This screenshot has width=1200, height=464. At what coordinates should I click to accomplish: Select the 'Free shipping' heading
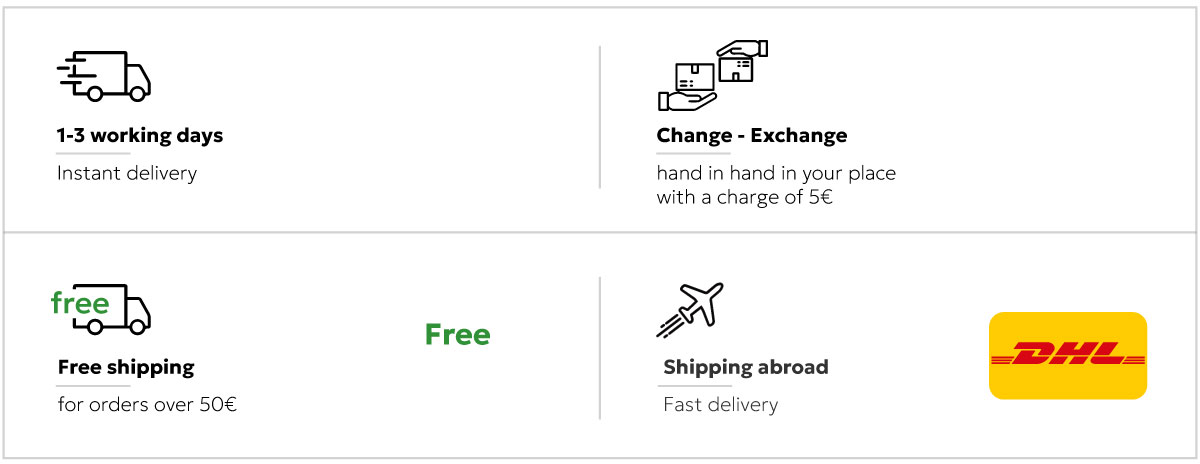(126, 367)
